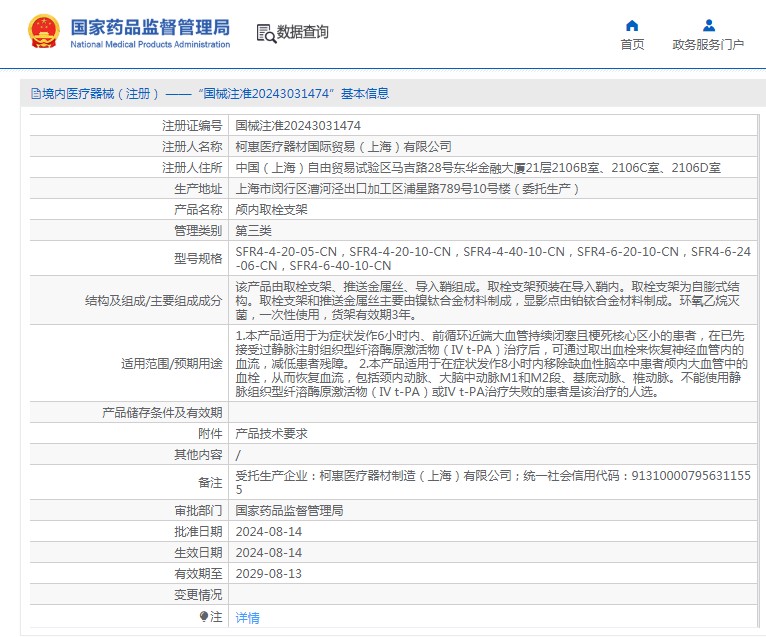Click production address 上海市闵行区漕河泾 value
The width and height of the screenshot is (766, 637).
point(407,189)
